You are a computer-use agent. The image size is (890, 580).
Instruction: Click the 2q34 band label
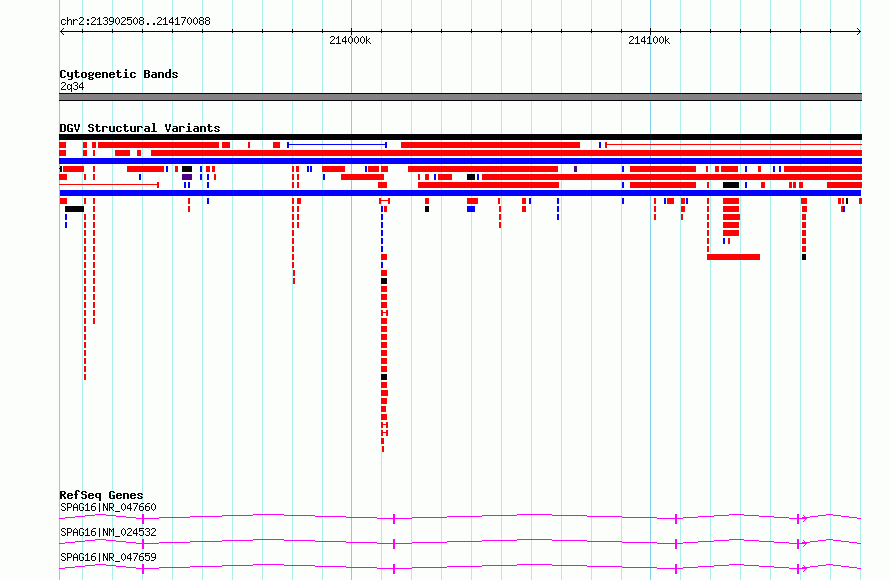pos(72,86)
